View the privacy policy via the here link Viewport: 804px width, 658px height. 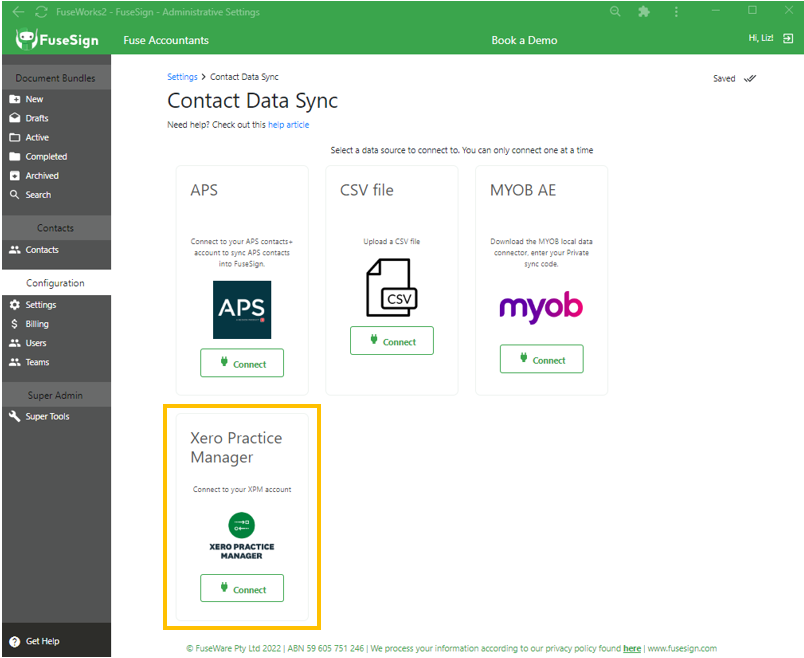pyautogui.click(x=631, y=648)
